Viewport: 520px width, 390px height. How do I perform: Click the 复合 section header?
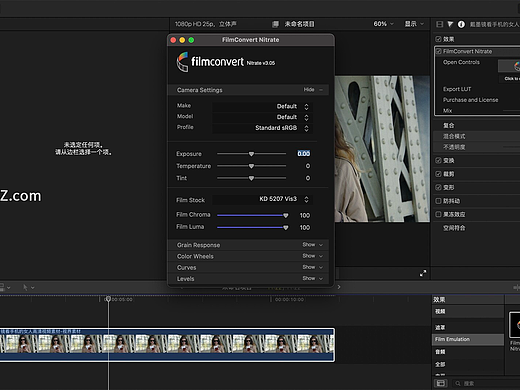point(477,125)
